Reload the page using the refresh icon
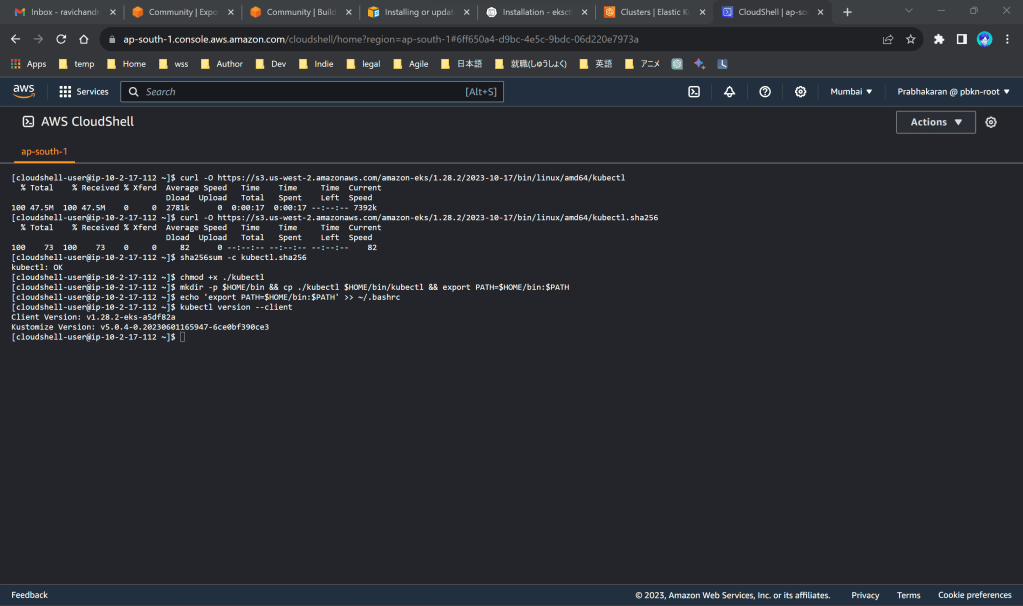 pyautogui.click(x=61, y=39)
